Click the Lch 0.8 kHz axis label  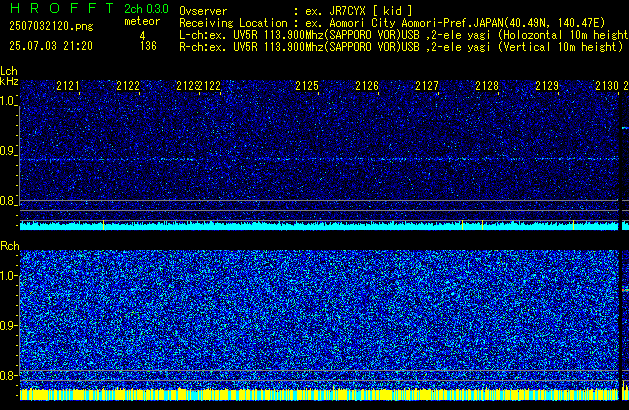(8, 201)
